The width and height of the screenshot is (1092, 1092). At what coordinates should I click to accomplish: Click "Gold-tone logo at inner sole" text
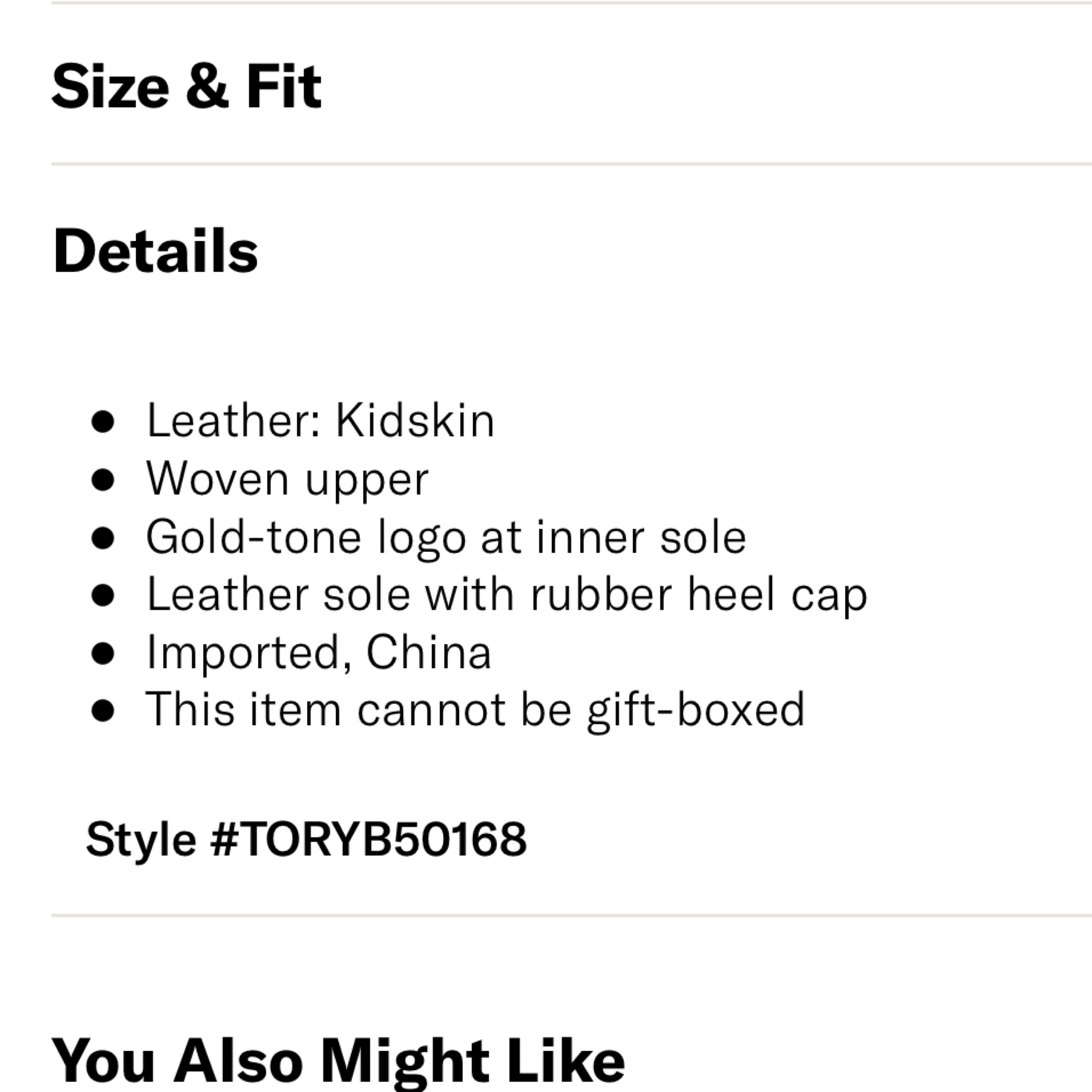[x=446, y=538]
